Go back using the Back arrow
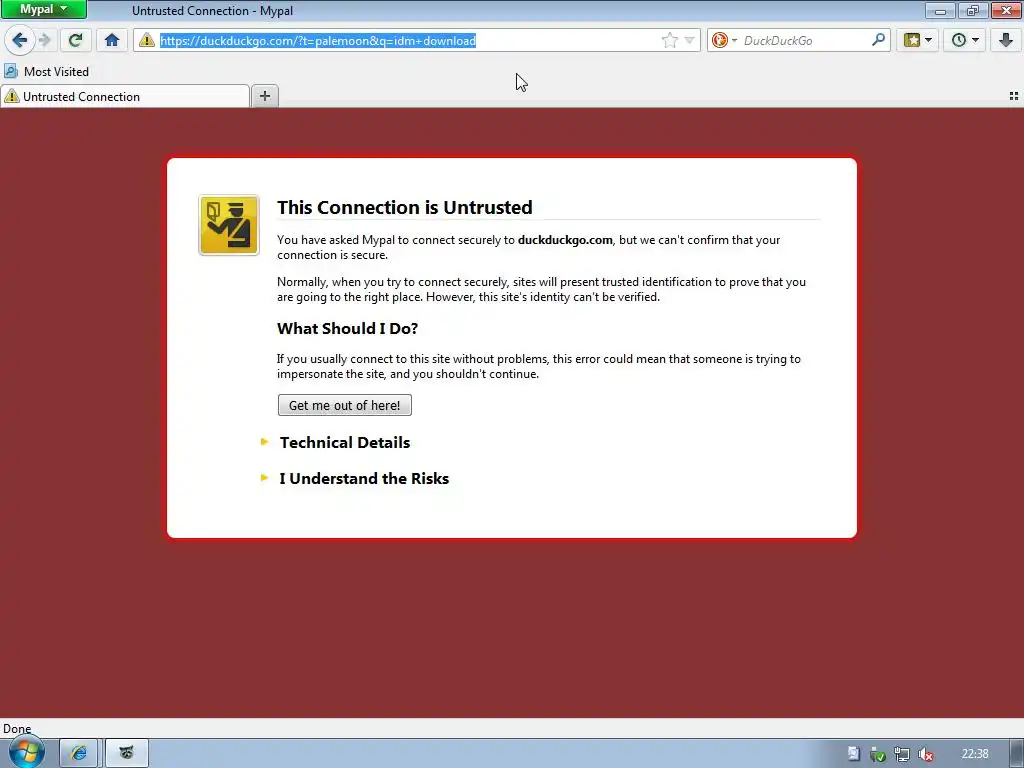This screenshot has width=1024, height=768. pos(20,40)
